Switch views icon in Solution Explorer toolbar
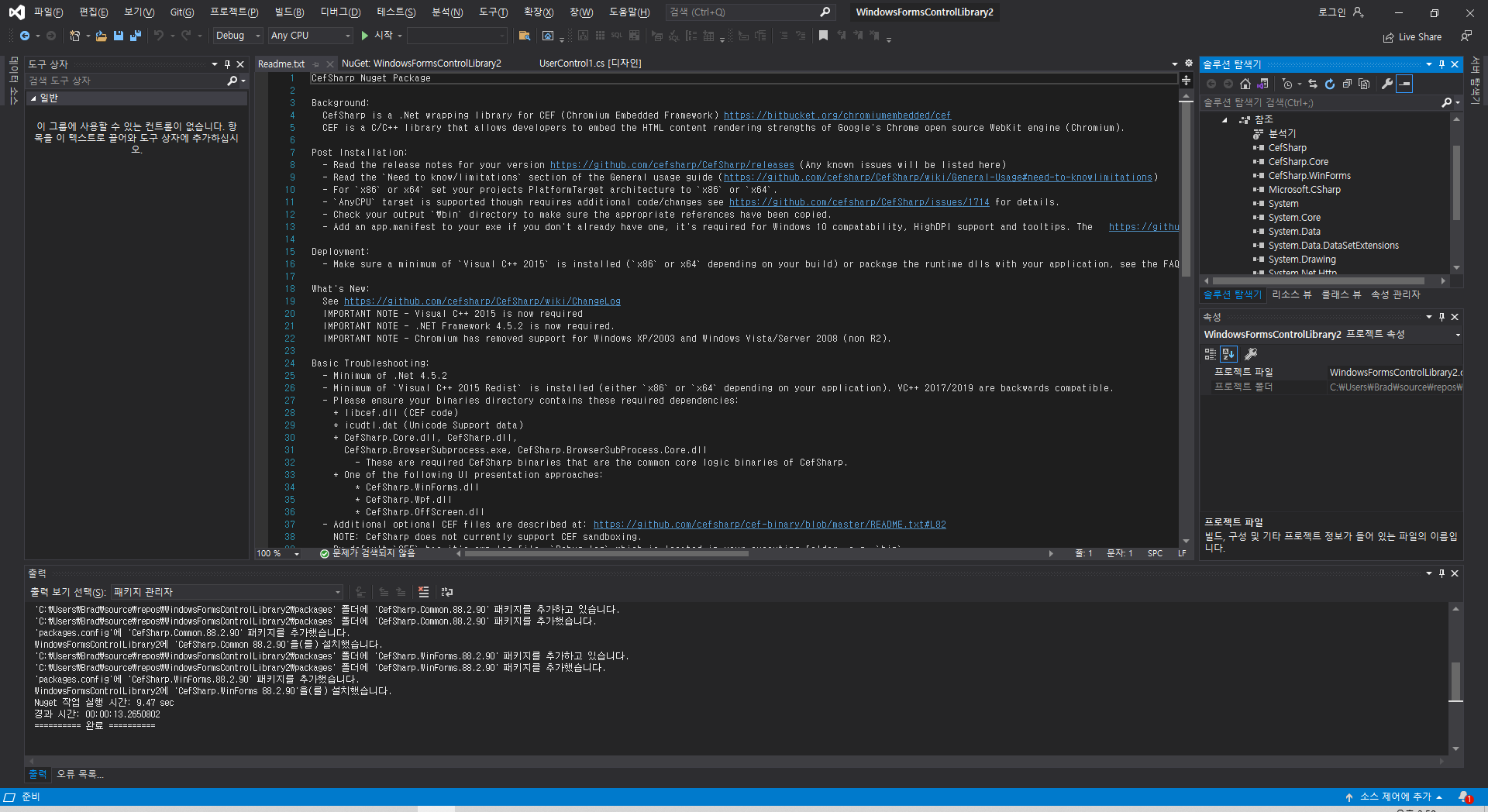Image resolution: width=1488 pixels, height=812 pixels. (x=1262, y=84)
